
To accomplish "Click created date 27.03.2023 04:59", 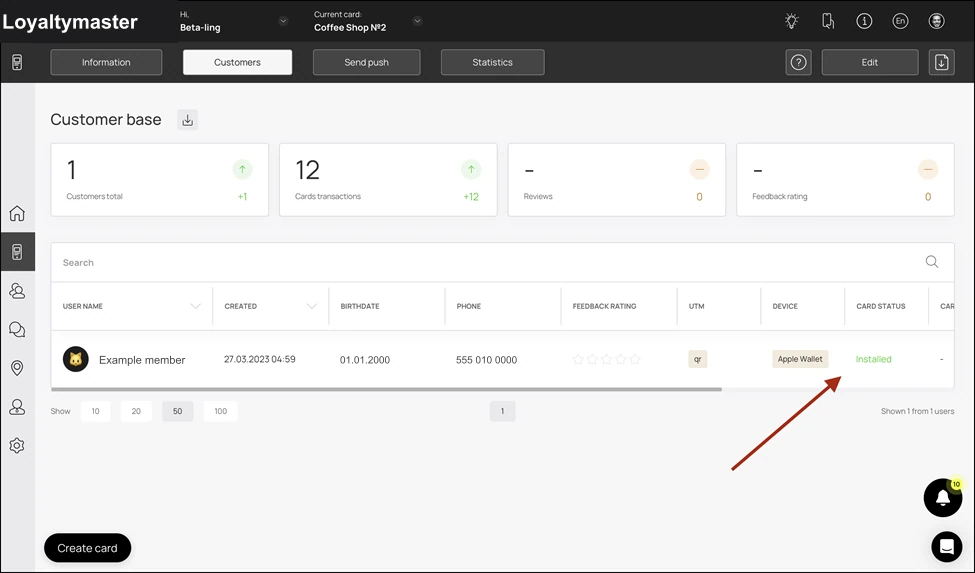I will (260, 359).
